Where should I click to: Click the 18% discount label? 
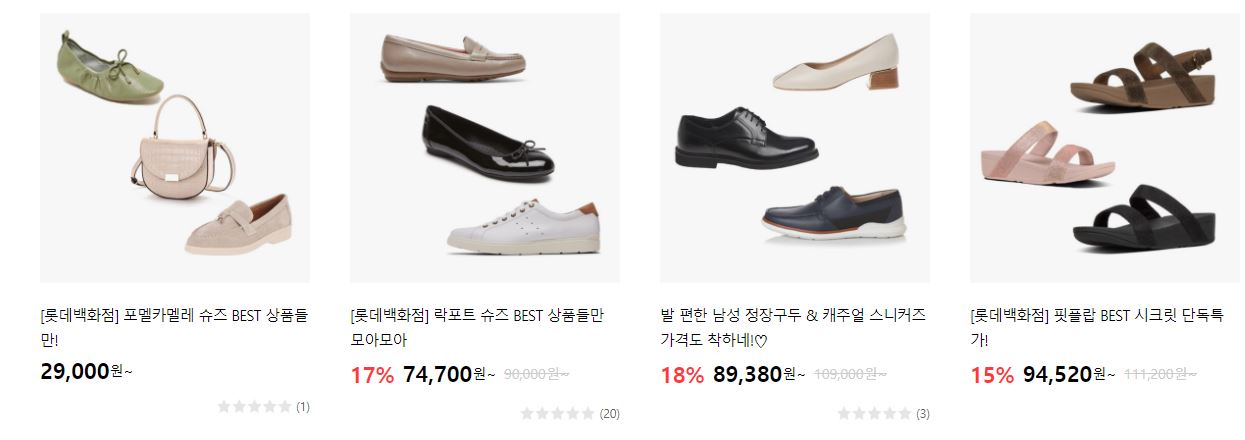click(x=682, y=375)
